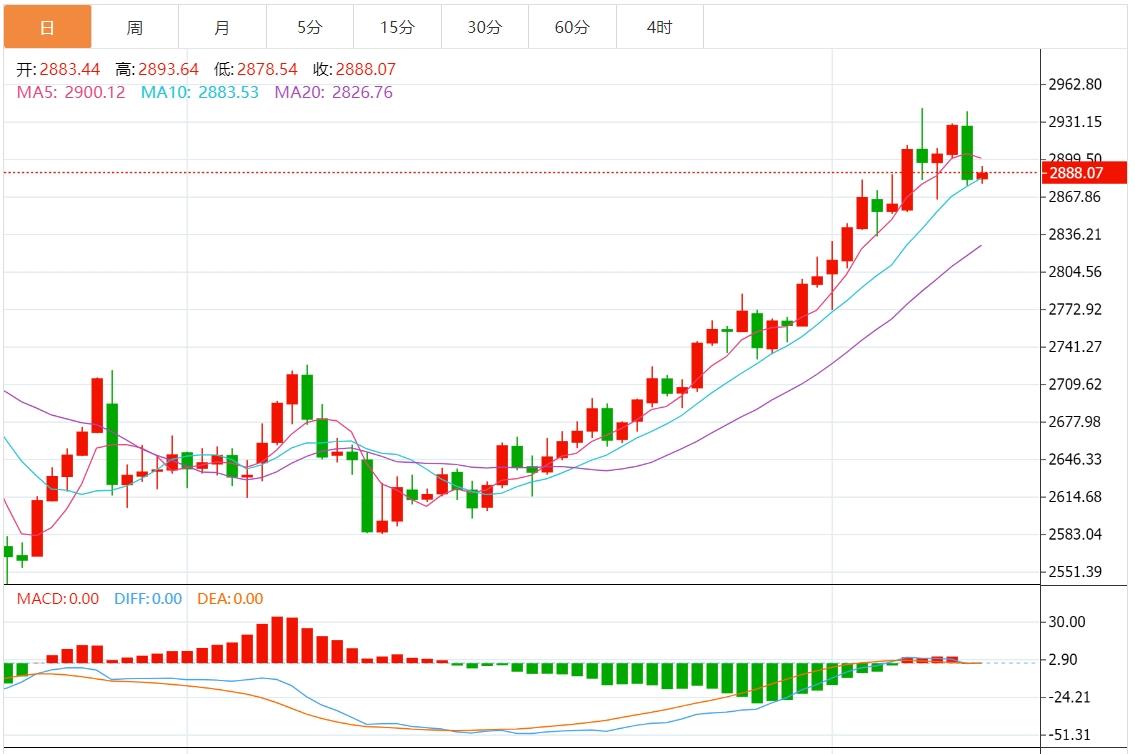Click the 2962.80 price axis label
Screen dimensions: 1135x754
1075,84
